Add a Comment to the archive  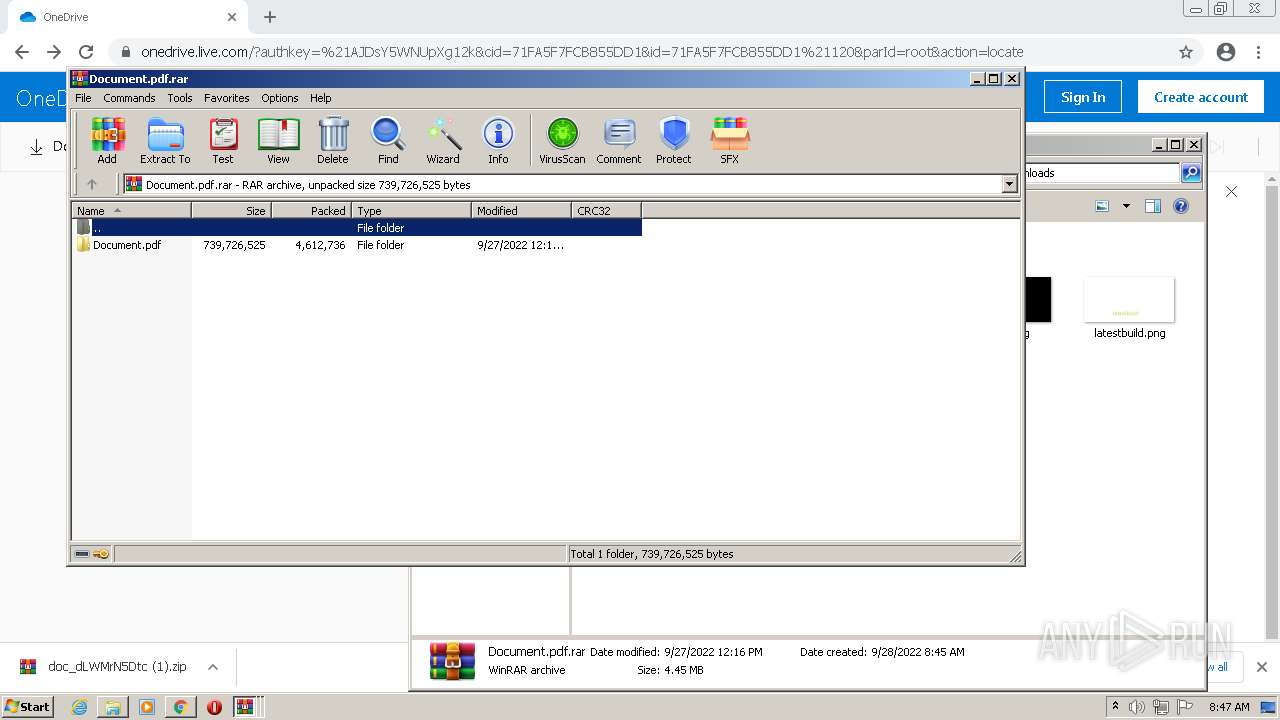coord(619,140)
